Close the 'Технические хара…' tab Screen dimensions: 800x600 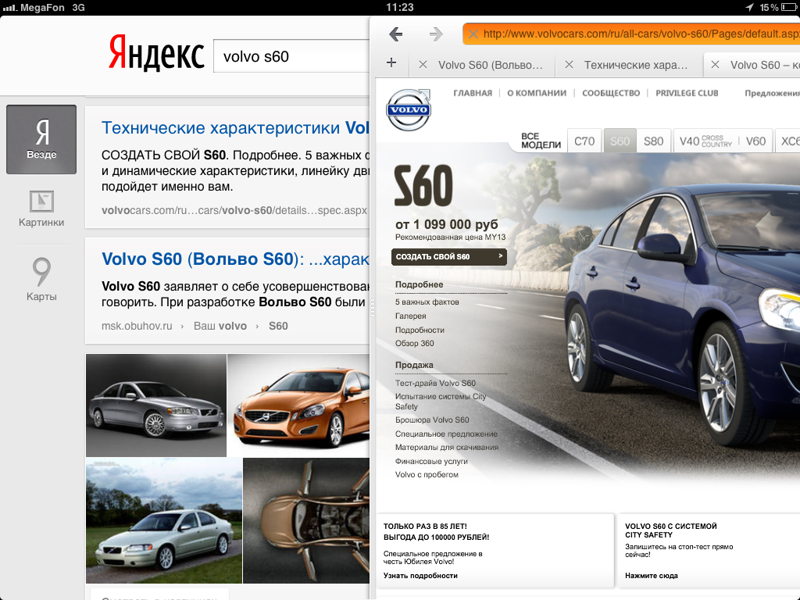point(569,65)
